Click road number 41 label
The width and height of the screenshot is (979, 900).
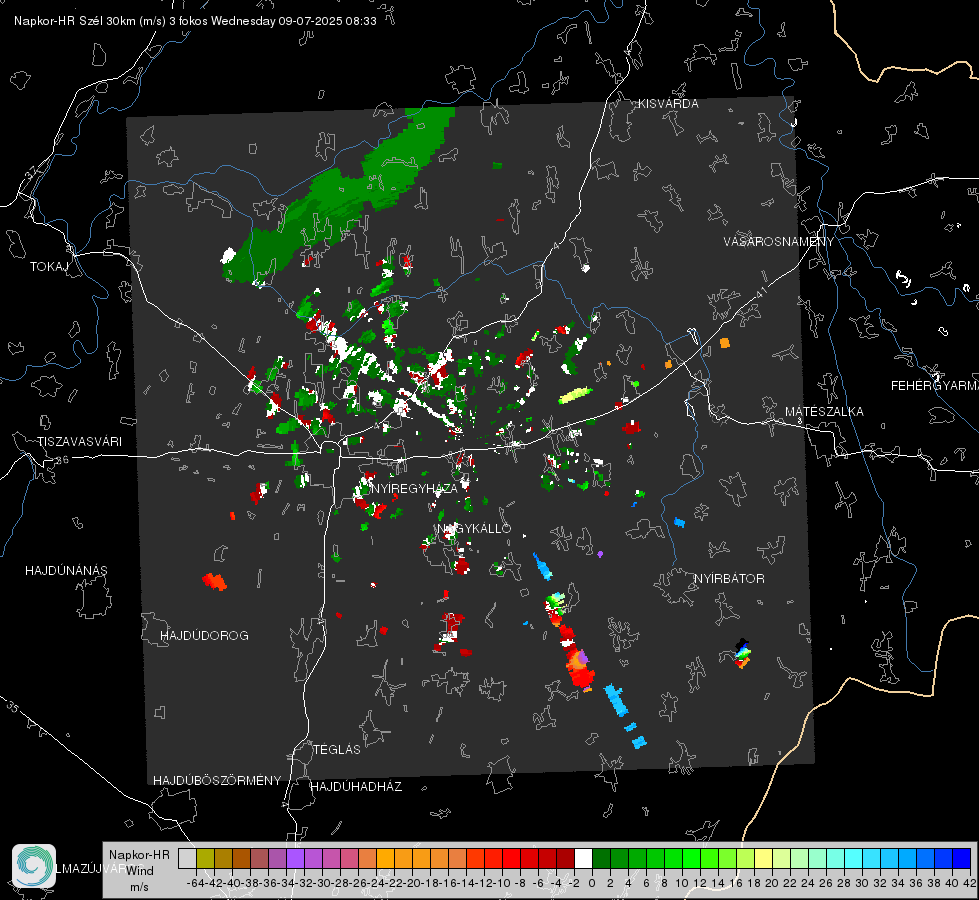(x=760, y=292)
